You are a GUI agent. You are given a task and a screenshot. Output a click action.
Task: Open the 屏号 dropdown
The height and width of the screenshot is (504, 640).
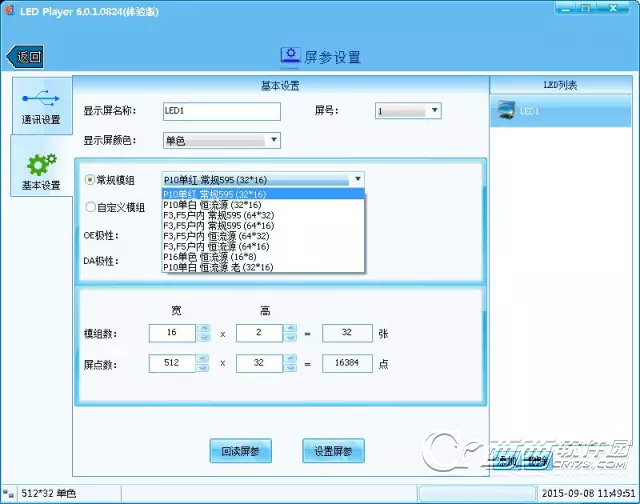[408, 111]
